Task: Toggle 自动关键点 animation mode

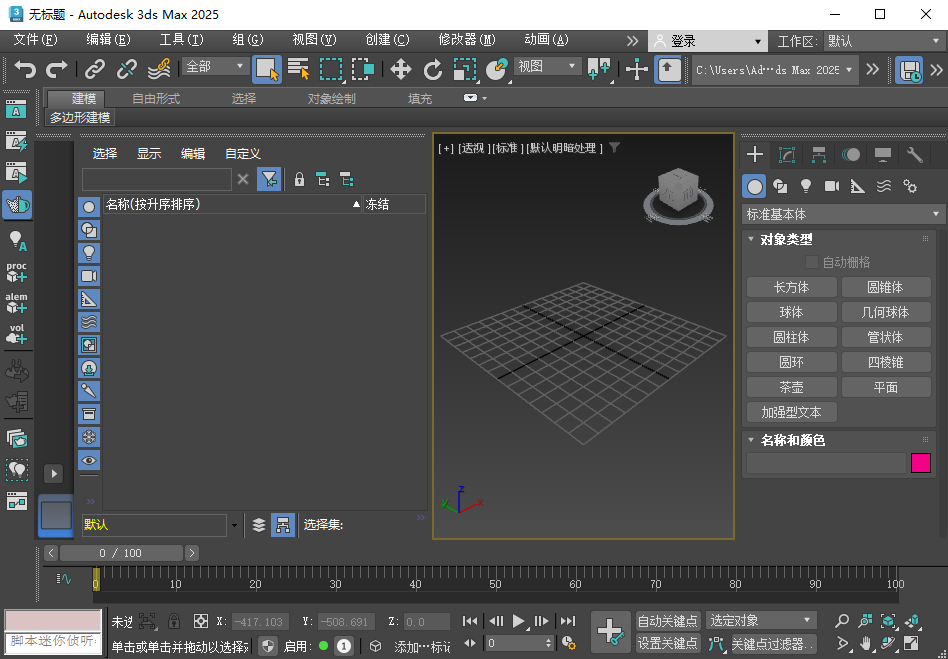Action: point(668,620)
